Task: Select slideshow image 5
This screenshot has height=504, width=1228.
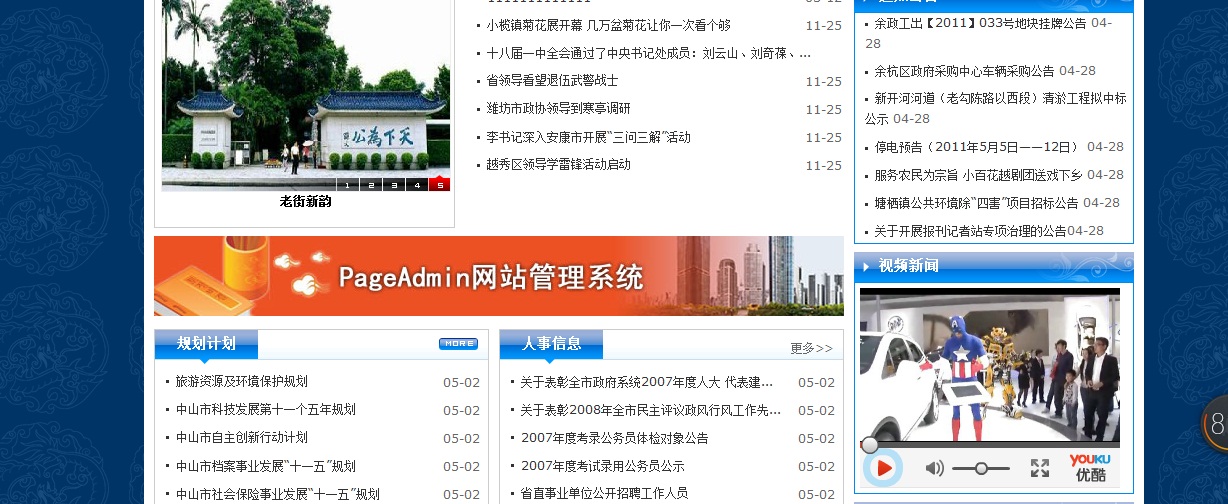Action: (x=440, y=184)
